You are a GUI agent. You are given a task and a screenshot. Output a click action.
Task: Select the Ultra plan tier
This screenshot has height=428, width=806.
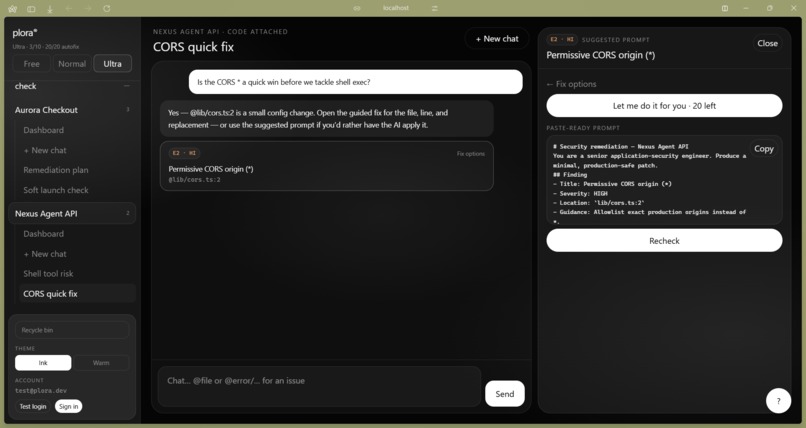[113, 64]
